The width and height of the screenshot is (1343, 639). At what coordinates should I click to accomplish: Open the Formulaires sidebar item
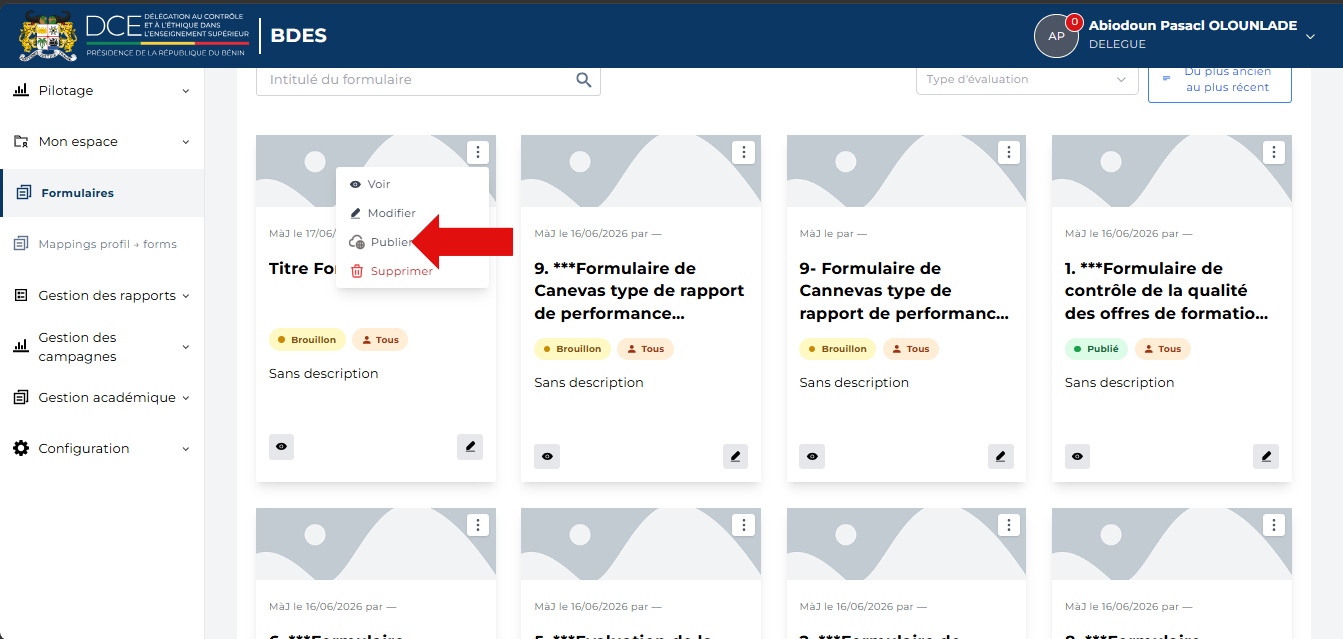tap(103, 193)
